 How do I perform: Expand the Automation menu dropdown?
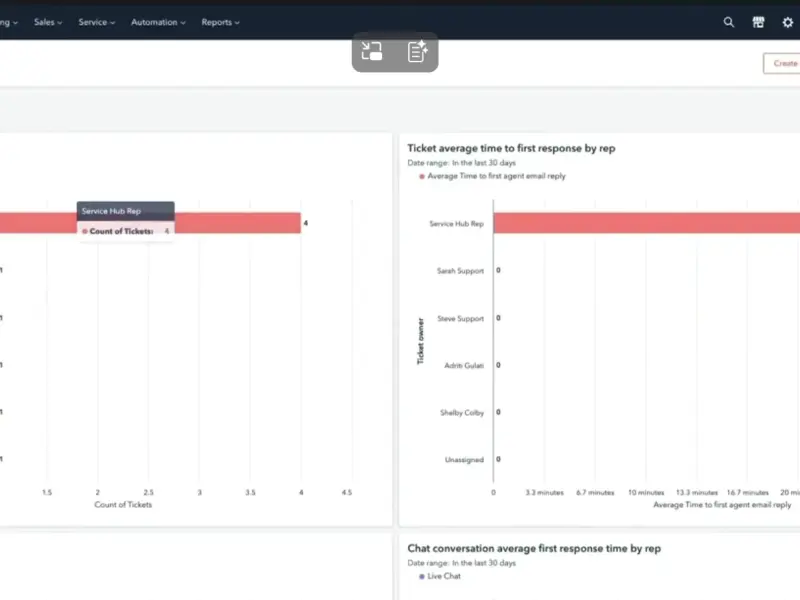(159, 22)
